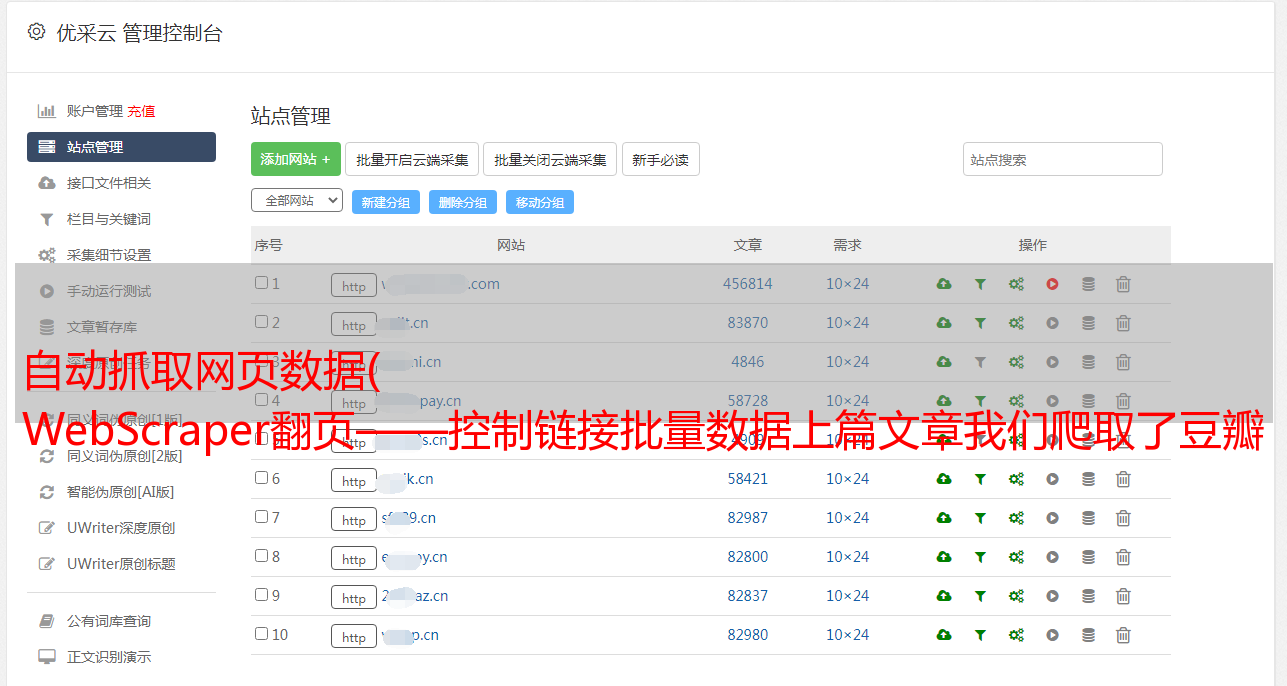The image size is (1287, 686).
Task: Tick the checkbox for site 1
Action: click(x=261, y=283)
